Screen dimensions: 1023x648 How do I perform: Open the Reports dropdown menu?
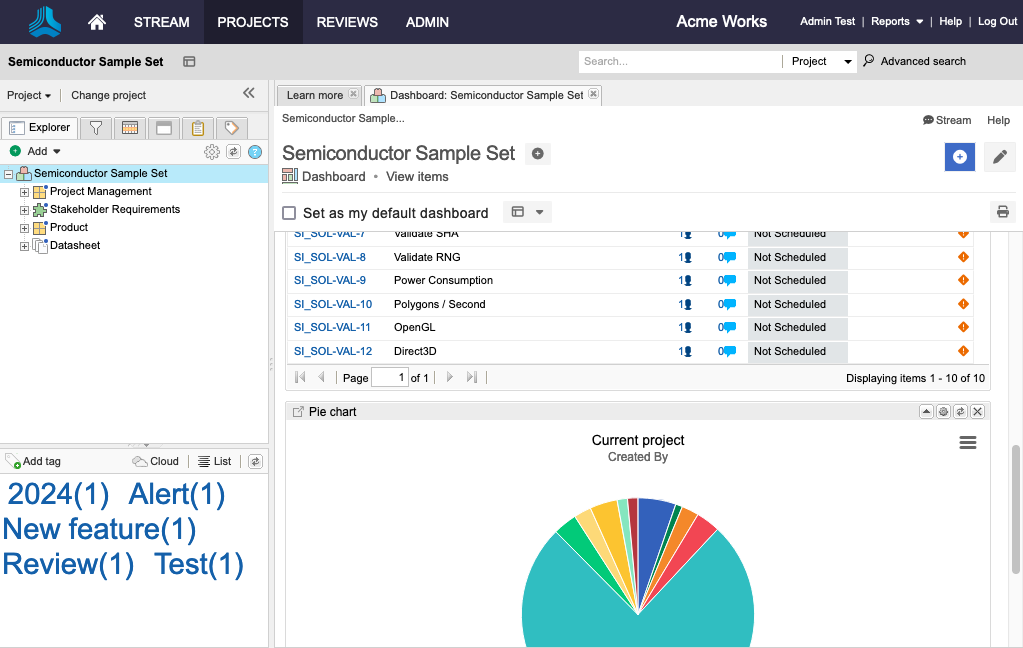click(896, 22)
